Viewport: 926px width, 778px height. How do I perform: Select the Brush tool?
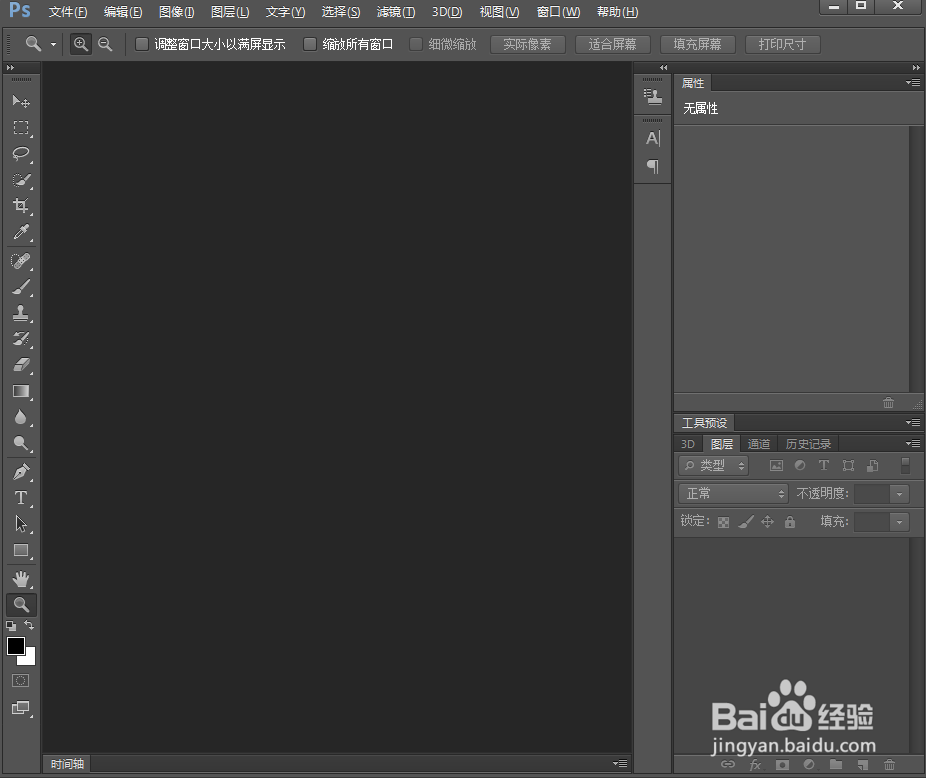[x=21, y=287]
